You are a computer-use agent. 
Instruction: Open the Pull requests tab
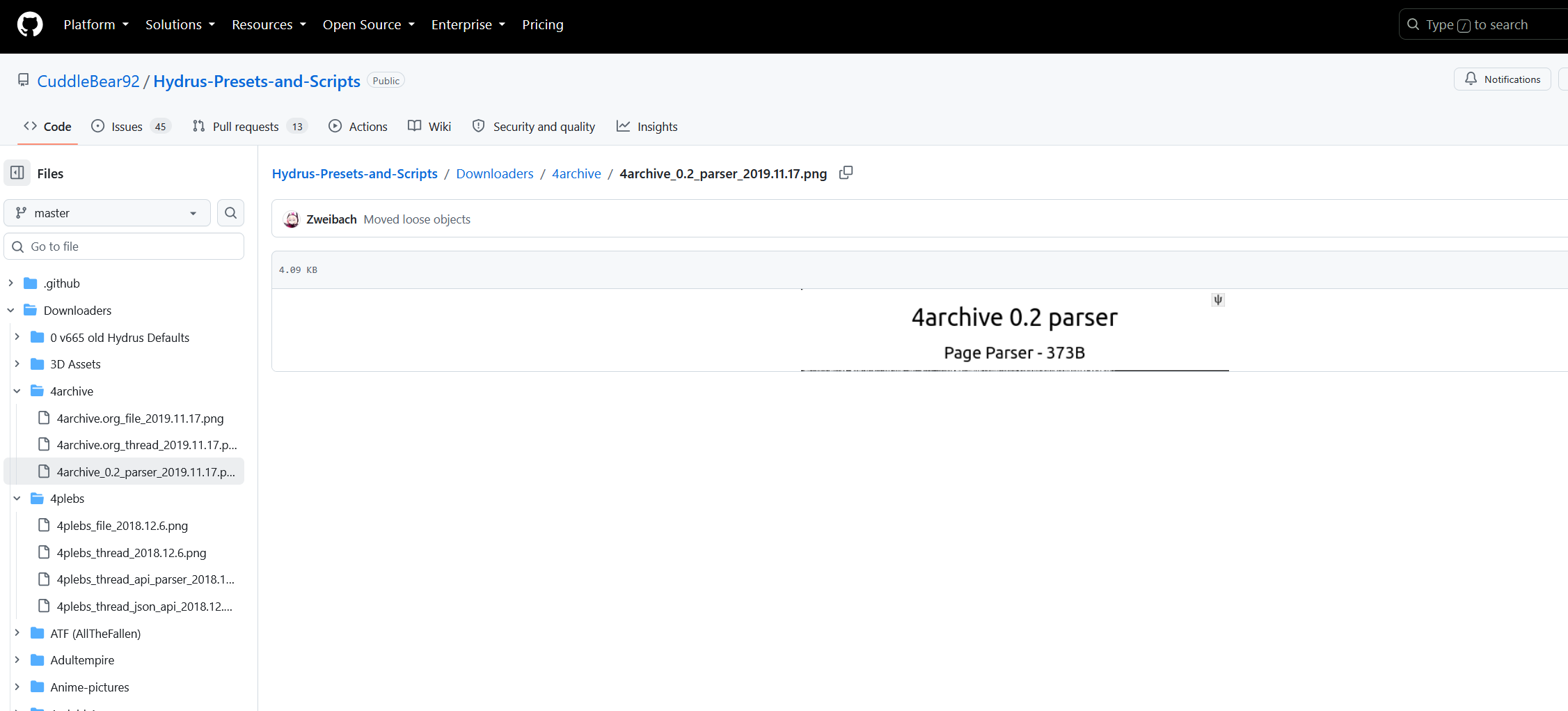[x=251, y=126]
